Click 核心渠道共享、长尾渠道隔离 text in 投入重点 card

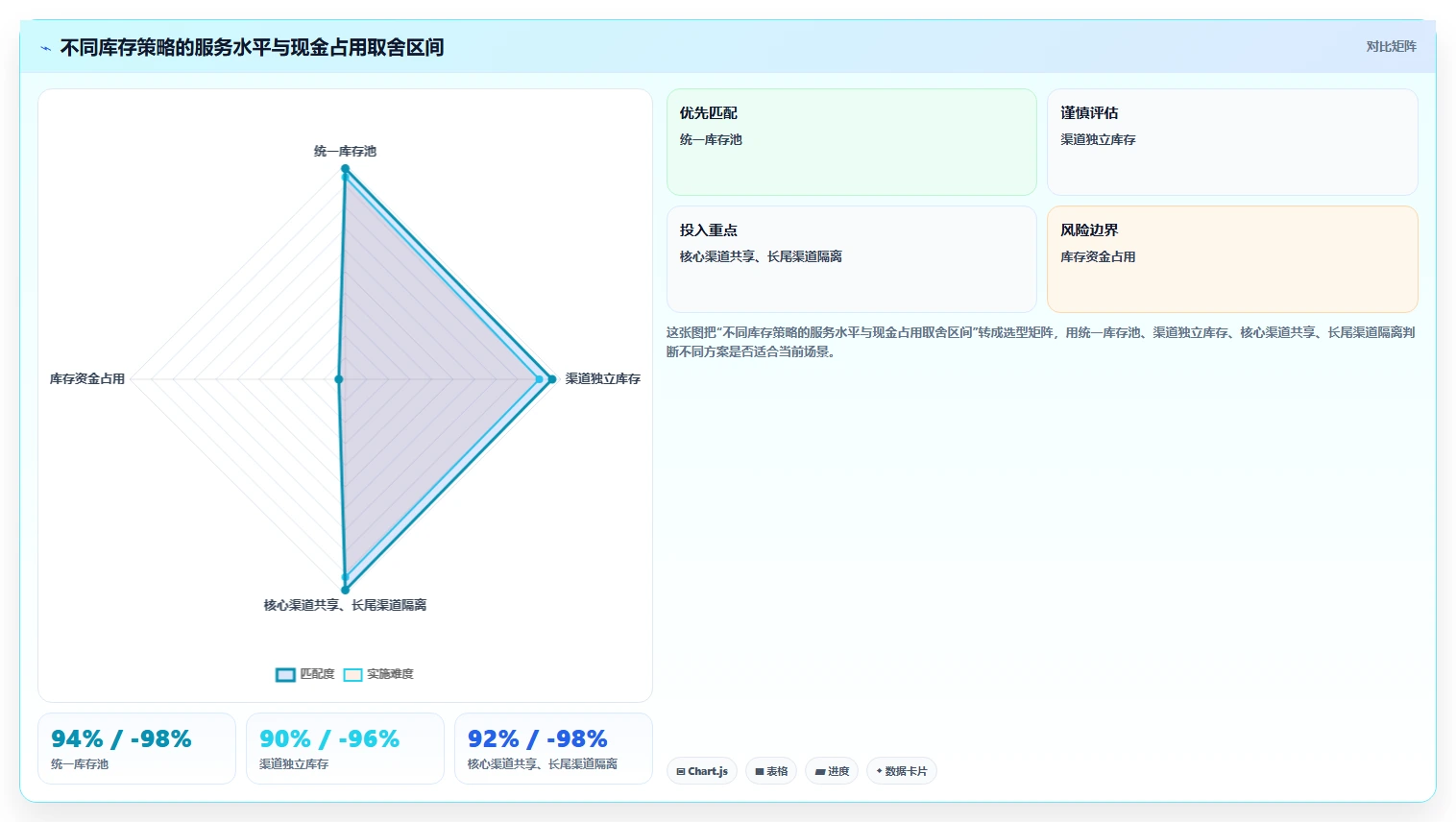(x=761, y=256)
